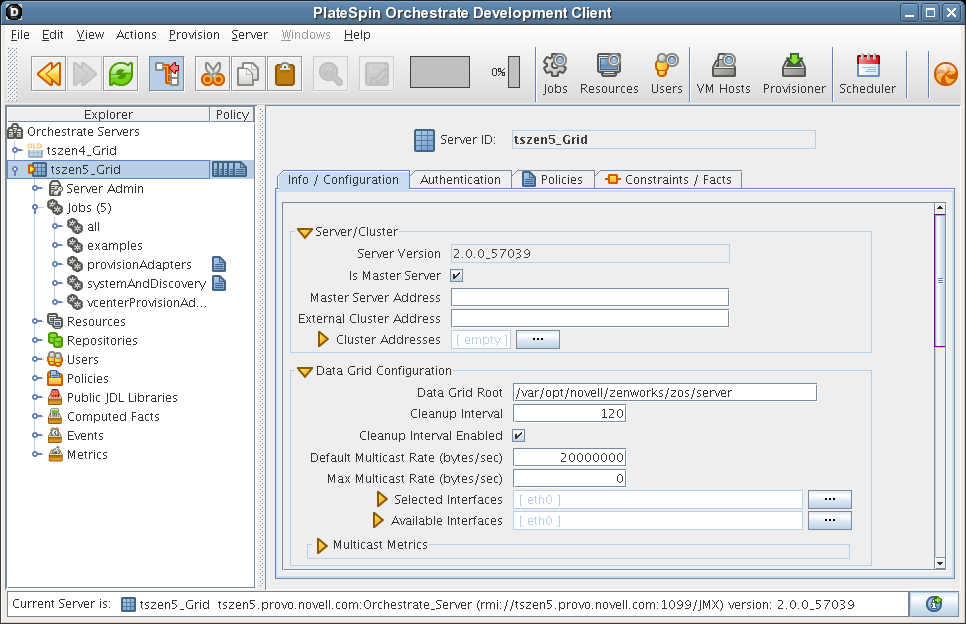
Task: Expand Cluster Addresses triangle
Action: pyautogui.click(x=323, y=340)
